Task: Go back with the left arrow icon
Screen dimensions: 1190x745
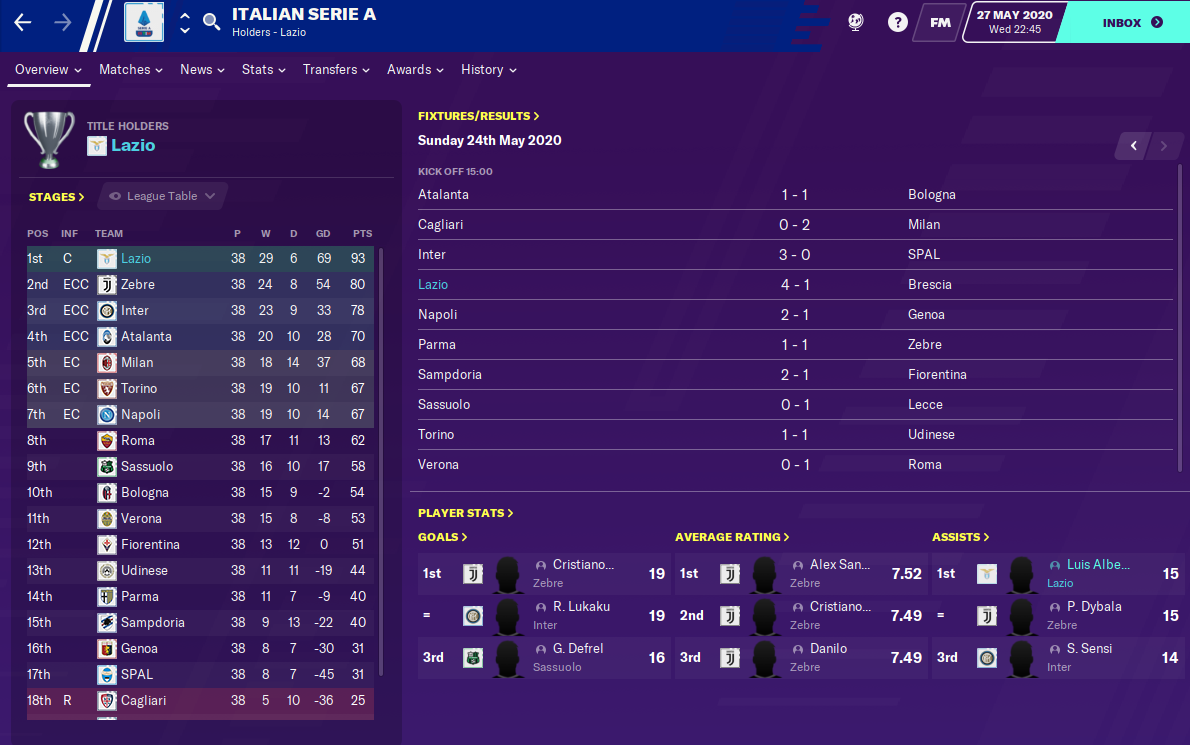Action: [23, 23]
